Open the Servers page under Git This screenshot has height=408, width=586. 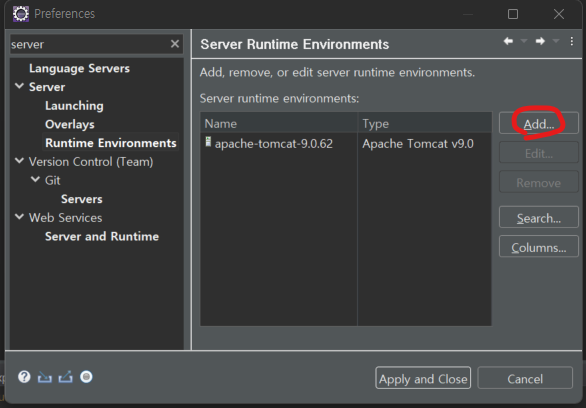point(81,199)
